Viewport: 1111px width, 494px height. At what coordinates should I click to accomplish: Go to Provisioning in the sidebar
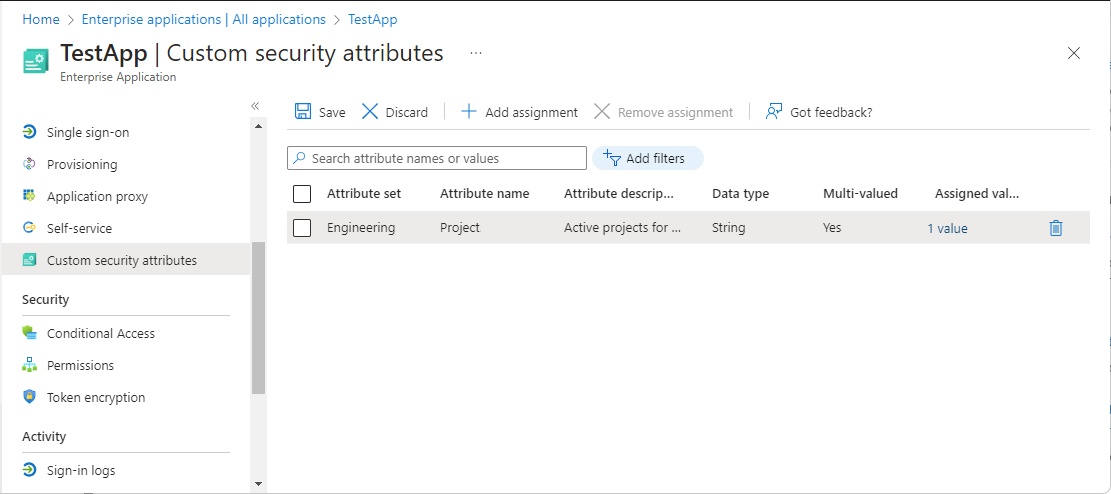pyautogui.click(x=82, y=164)
